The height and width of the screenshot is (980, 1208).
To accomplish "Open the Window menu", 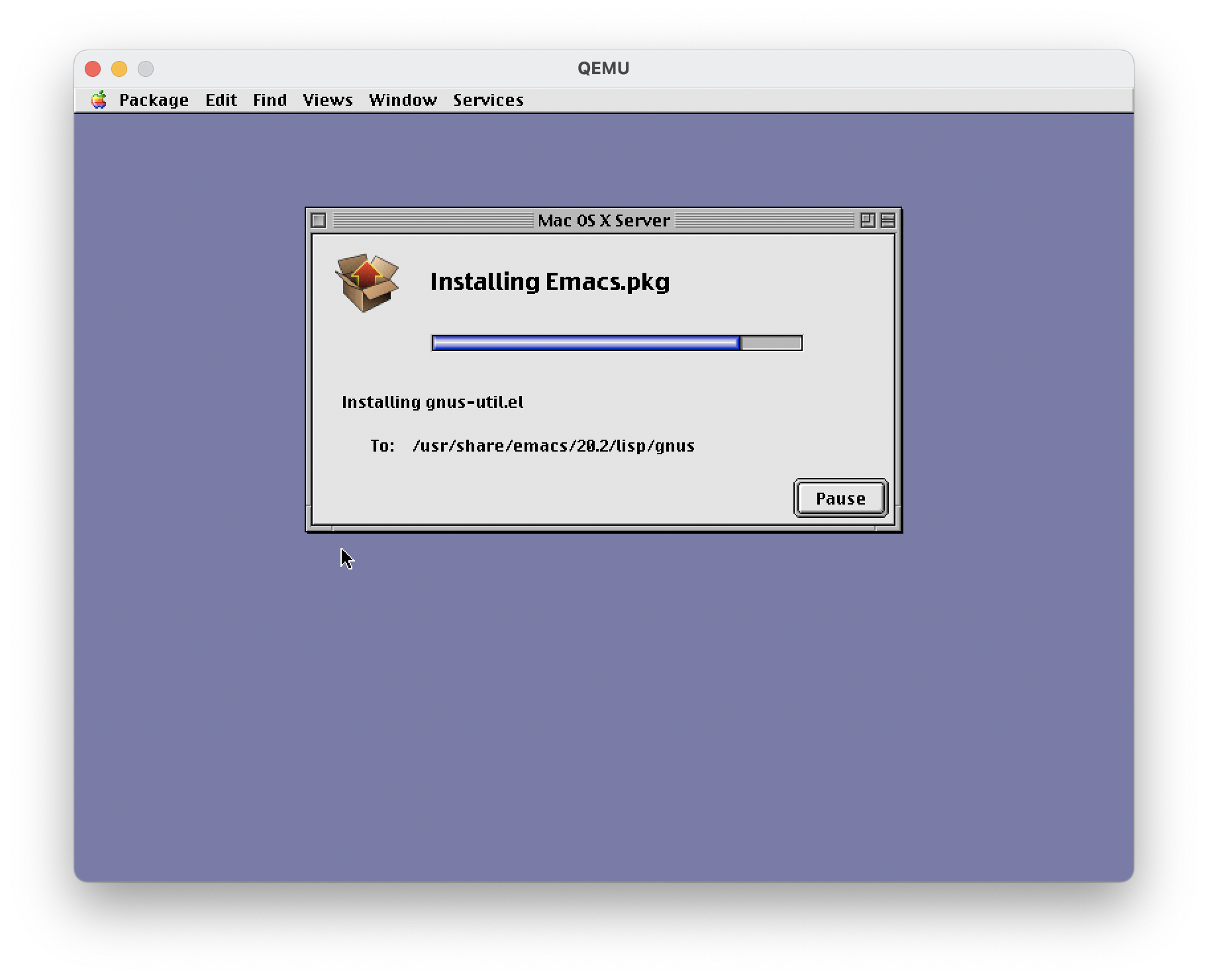I will 403,100.
